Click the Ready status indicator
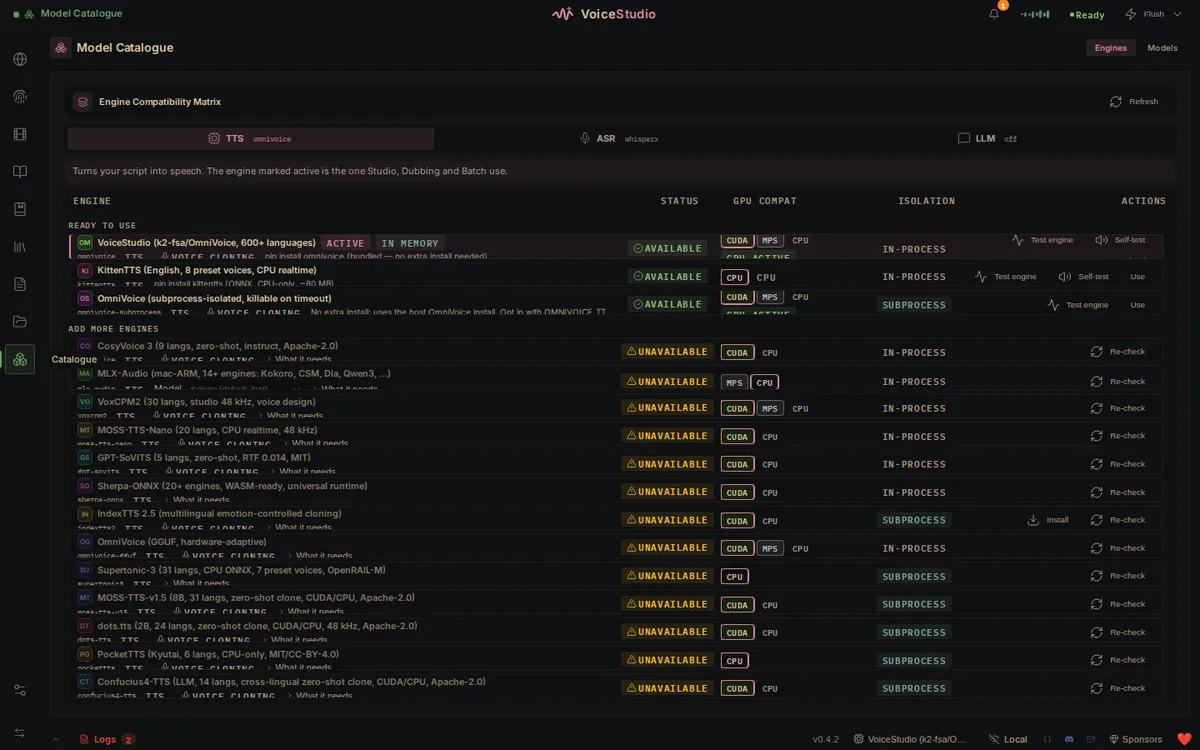 1087,15
